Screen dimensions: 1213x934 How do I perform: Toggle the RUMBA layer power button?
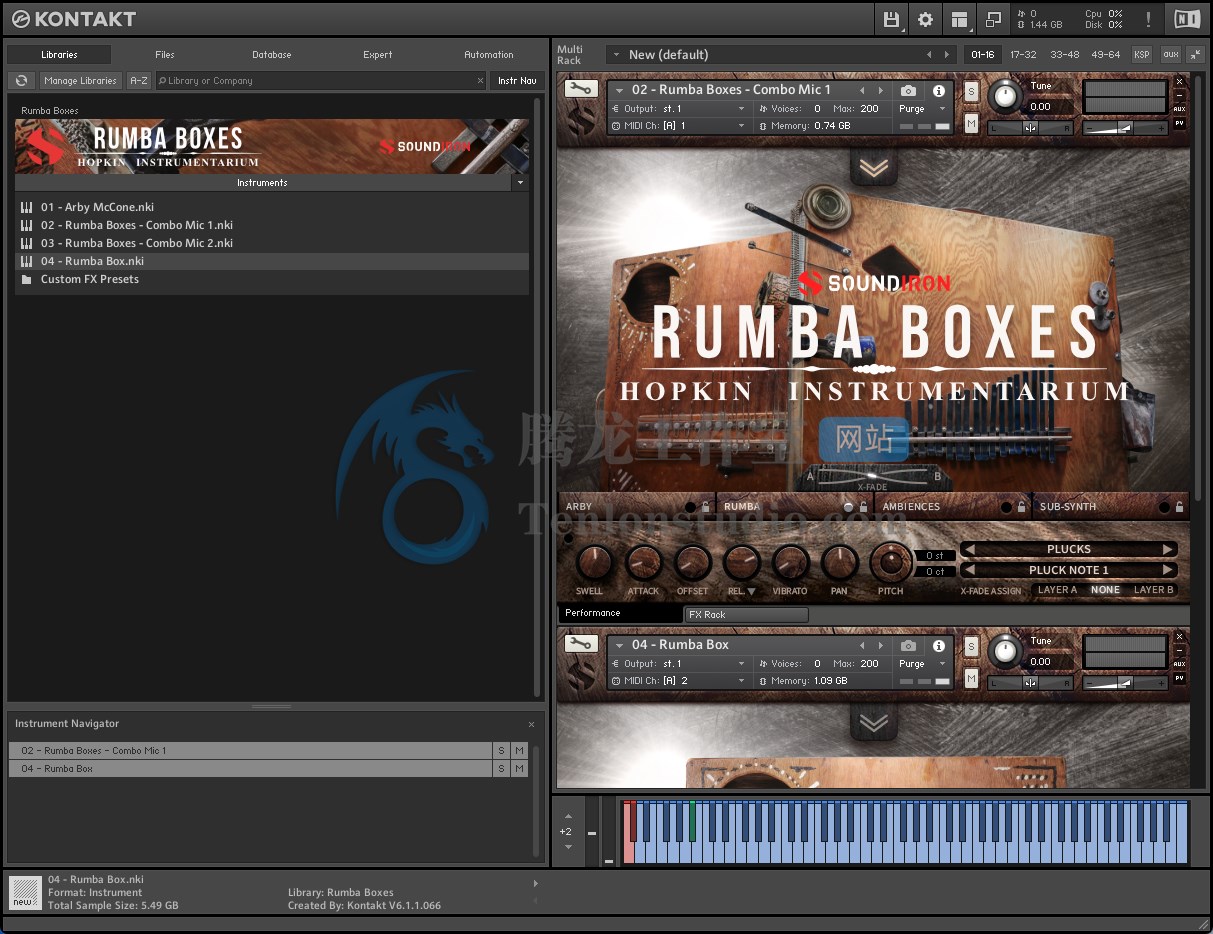pyautogui.click(x=848, y=507)
